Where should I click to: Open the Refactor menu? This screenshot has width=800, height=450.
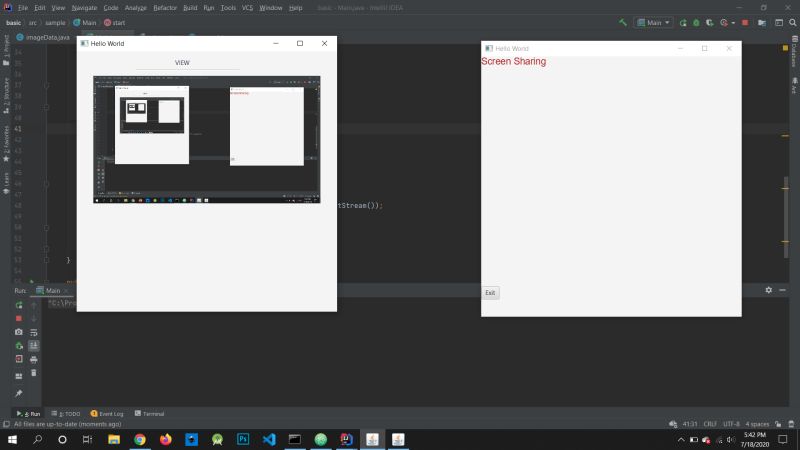click(x=165, y=8)
